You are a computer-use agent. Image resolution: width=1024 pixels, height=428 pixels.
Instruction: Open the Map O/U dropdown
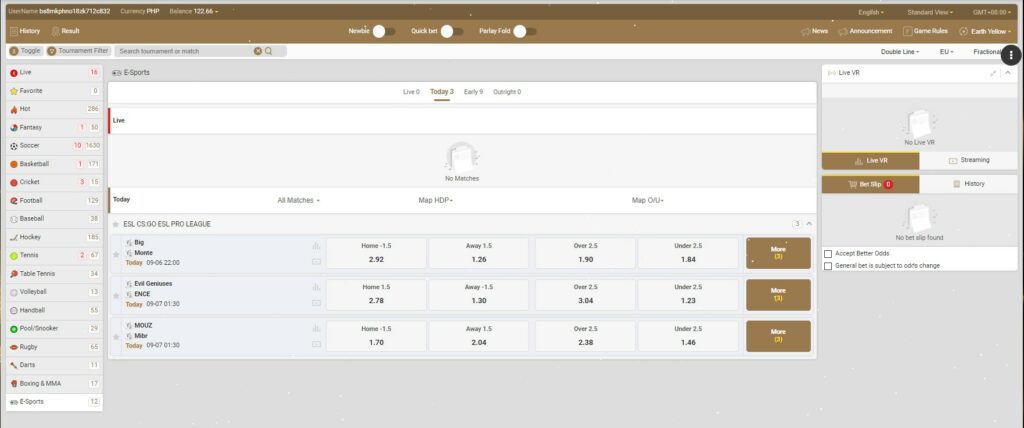647,201
